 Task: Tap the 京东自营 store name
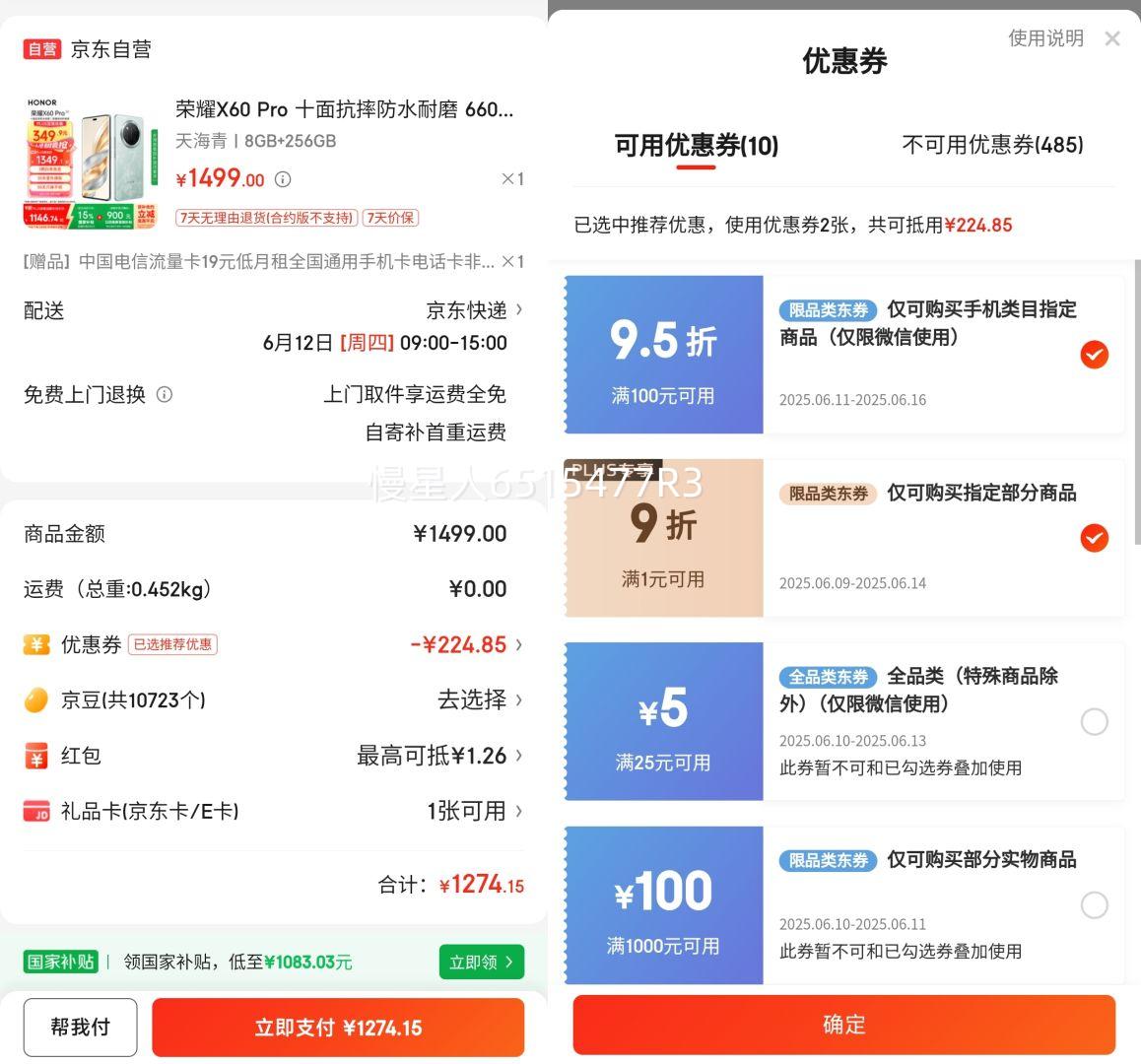[x=111, y=48]
